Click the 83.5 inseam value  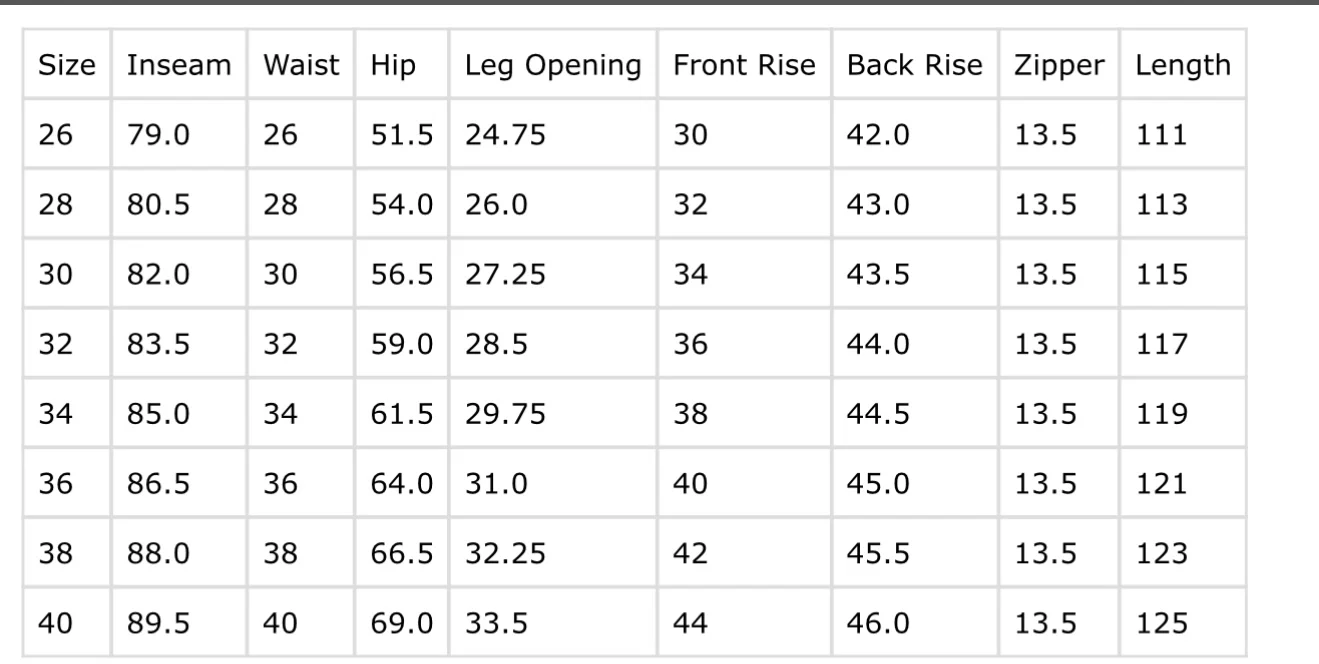coord(158,345)
